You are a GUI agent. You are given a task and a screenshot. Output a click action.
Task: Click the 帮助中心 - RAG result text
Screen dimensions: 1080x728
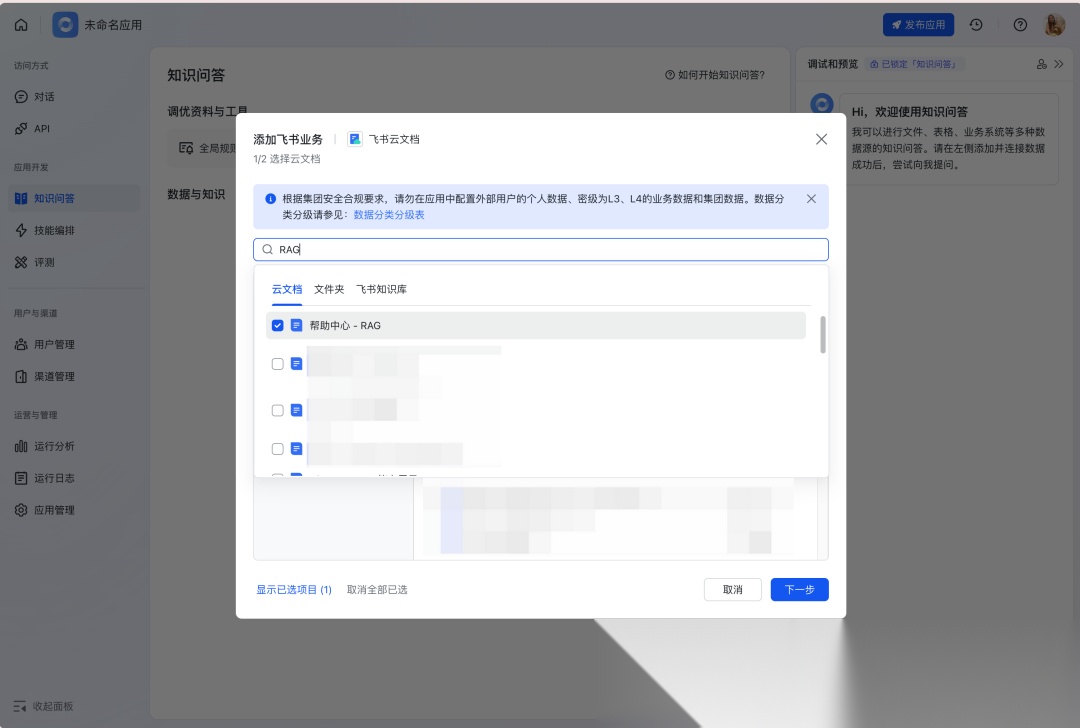pos(345,325)
